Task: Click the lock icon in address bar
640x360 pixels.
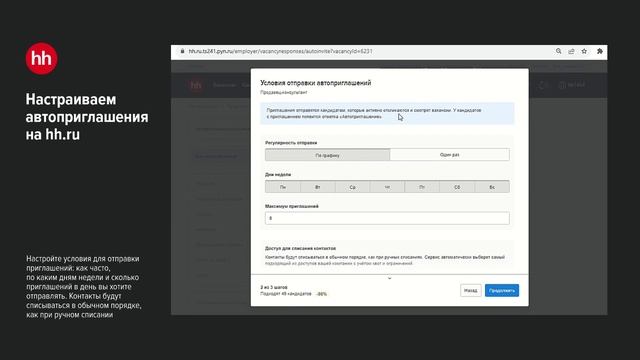Action: [182, 51]
